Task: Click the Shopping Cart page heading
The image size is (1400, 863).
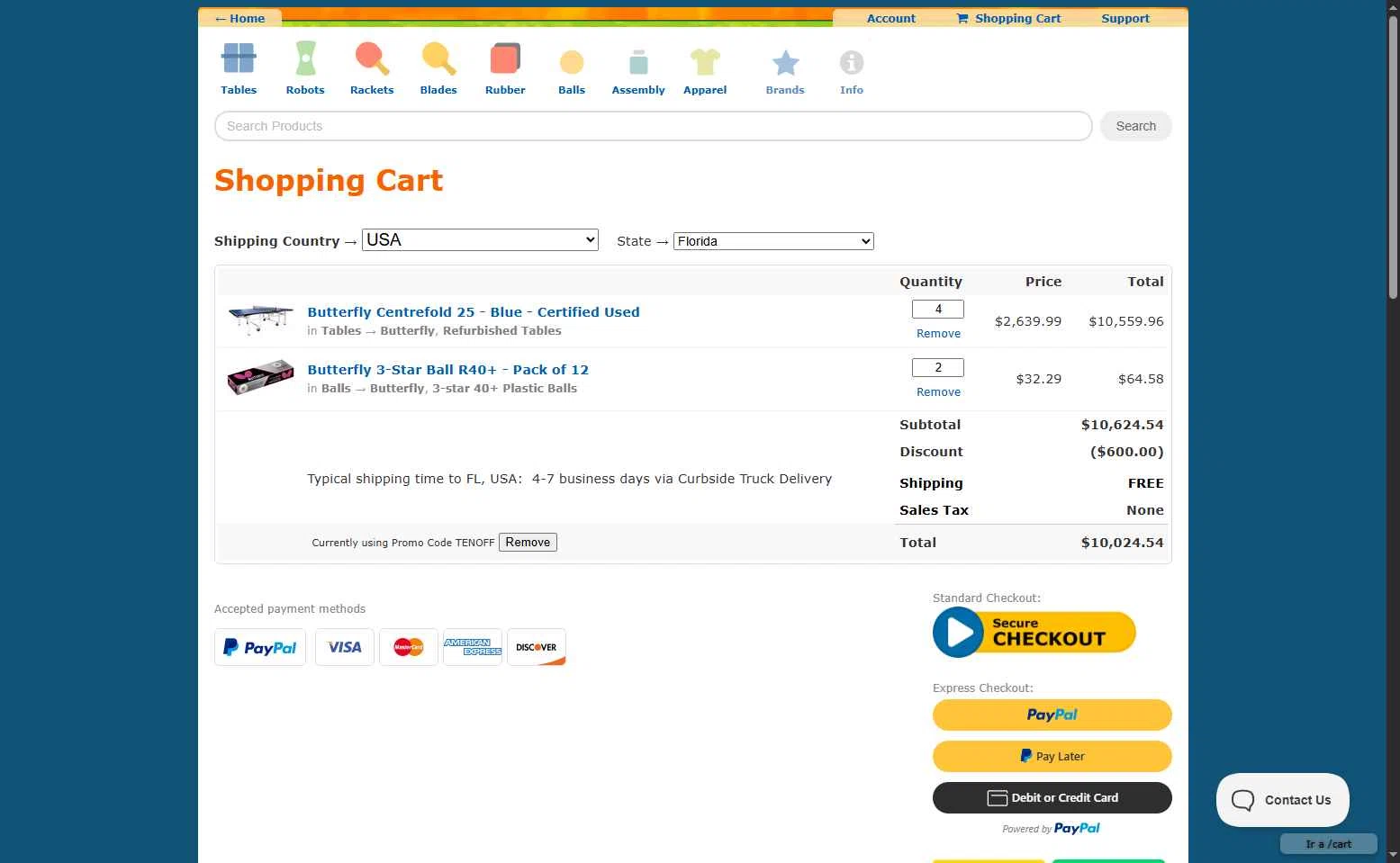Action: 329,180
